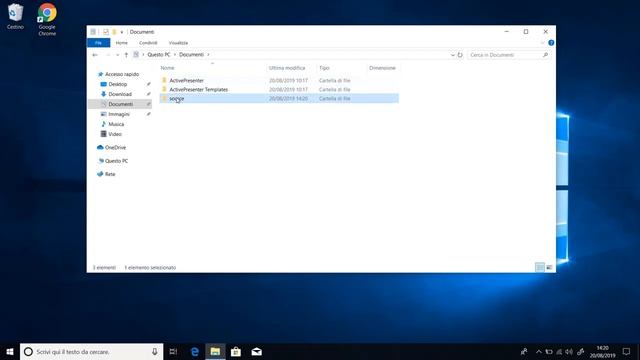Open the blue Help question mark
640x360 pixels.
click(x=551, y=43)
